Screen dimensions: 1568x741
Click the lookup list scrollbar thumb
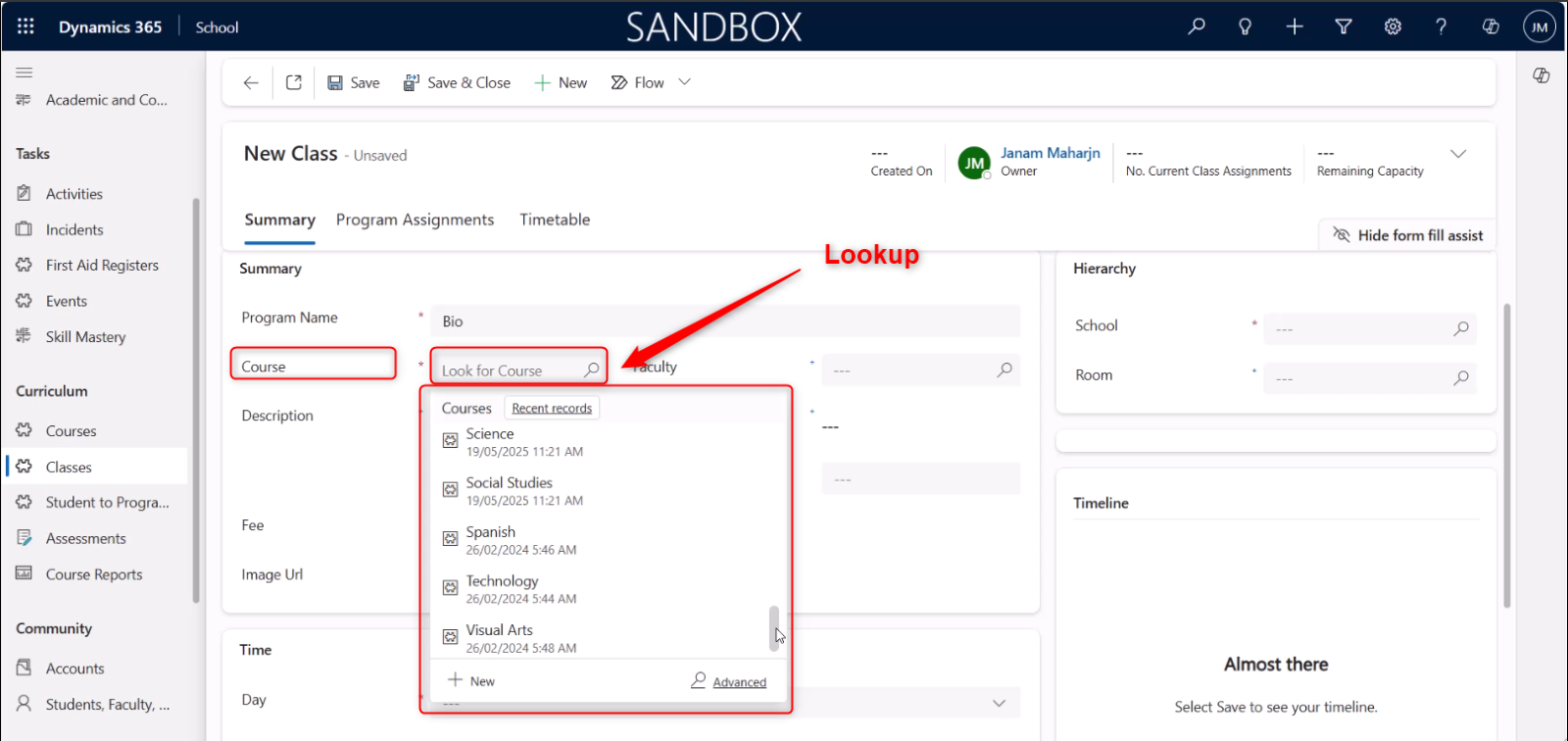[x=774, y=627]
